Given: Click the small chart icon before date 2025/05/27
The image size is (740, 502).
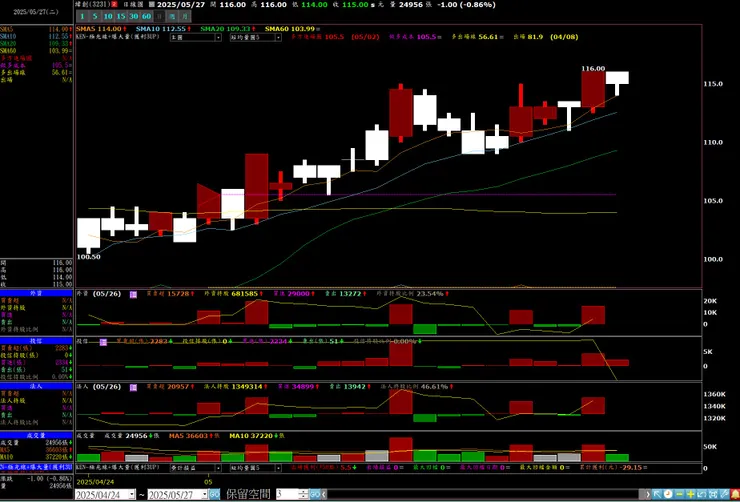Looking at the screenshot, I should coord(151,5).
